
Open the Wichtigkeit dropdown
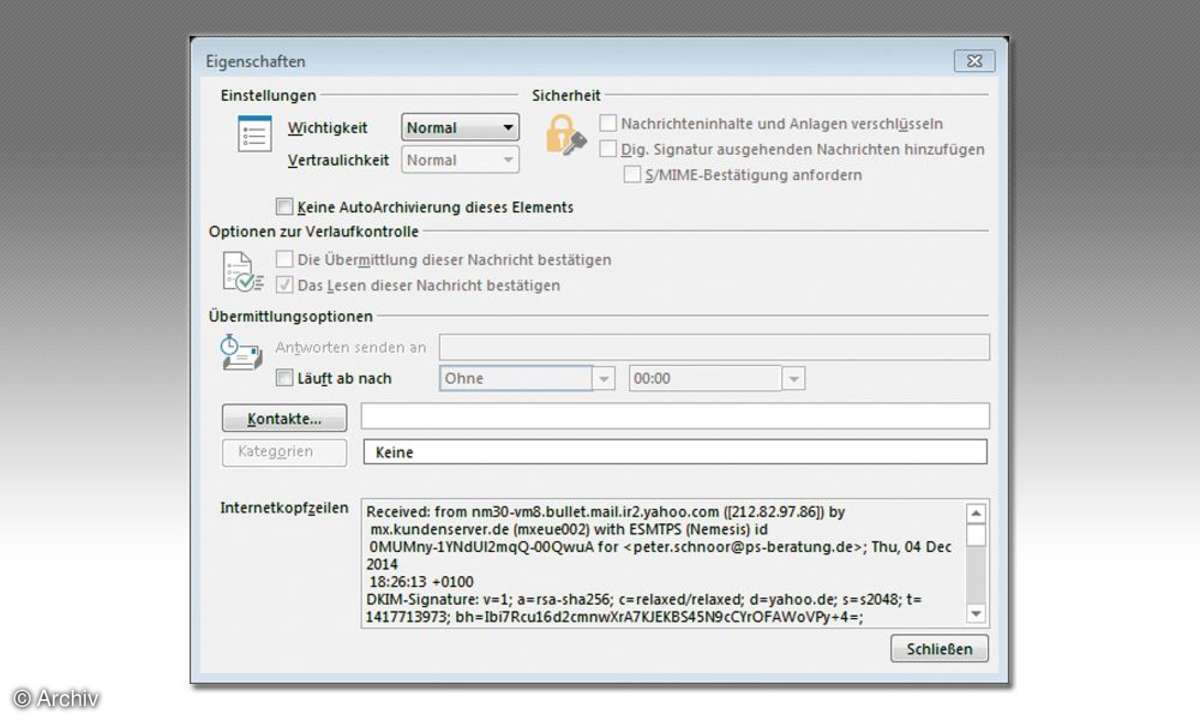click(460, 127)
